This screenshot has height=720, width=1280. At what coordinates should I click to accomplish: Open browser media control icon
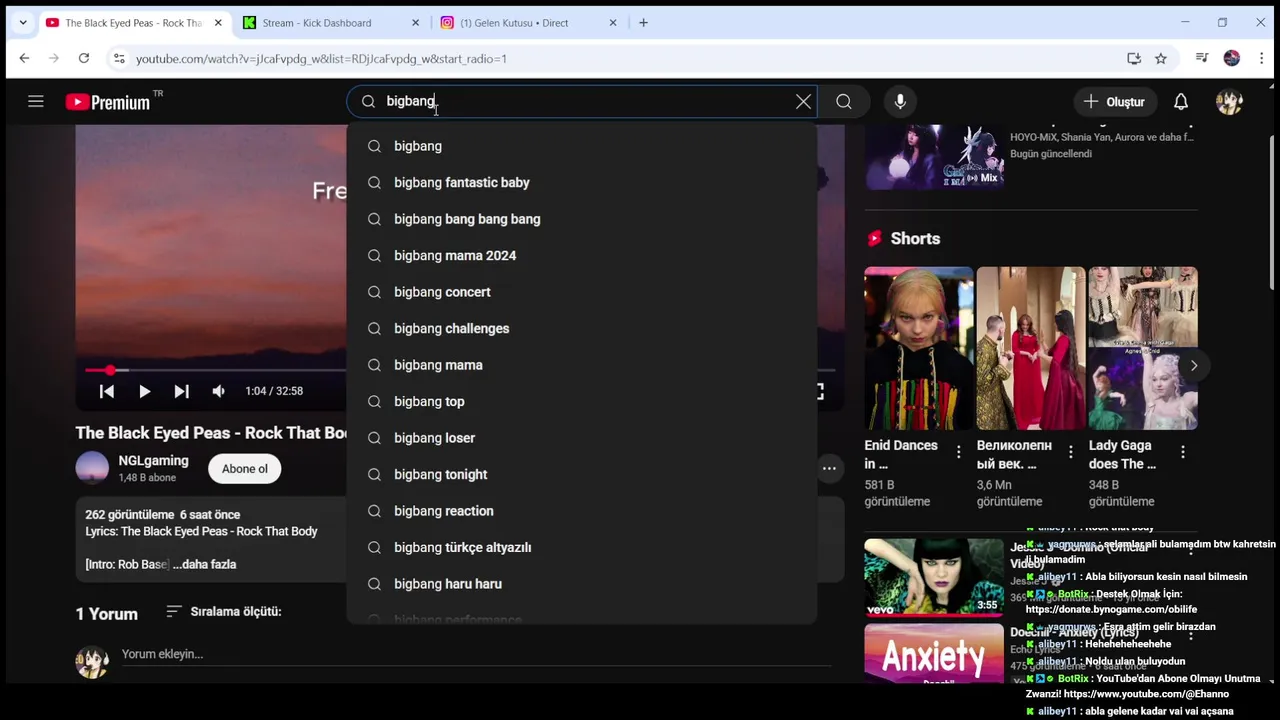click(x=1202, y=58)
